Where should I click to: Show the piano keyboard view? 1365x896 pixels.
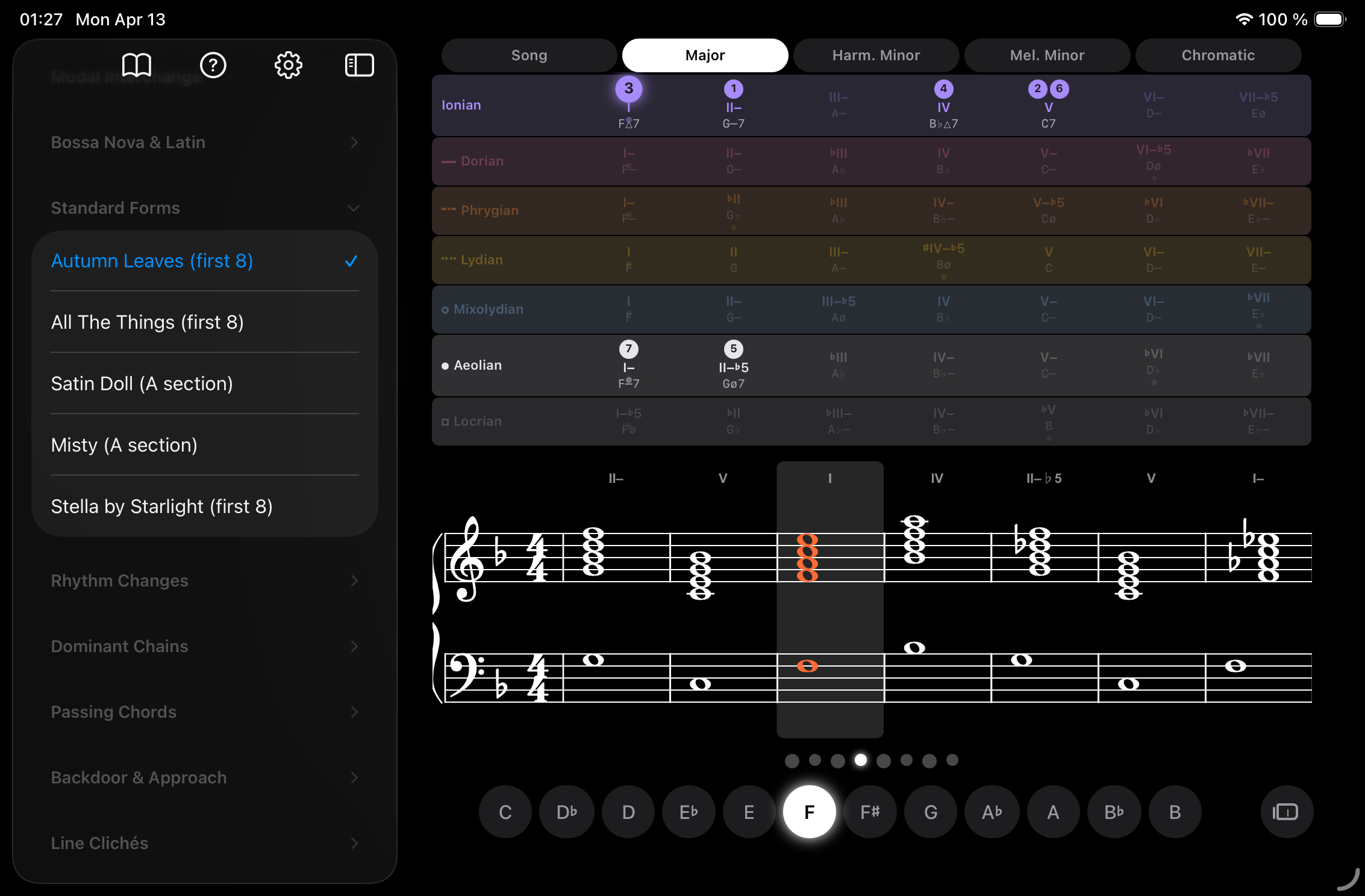[x=1286, y=812]
